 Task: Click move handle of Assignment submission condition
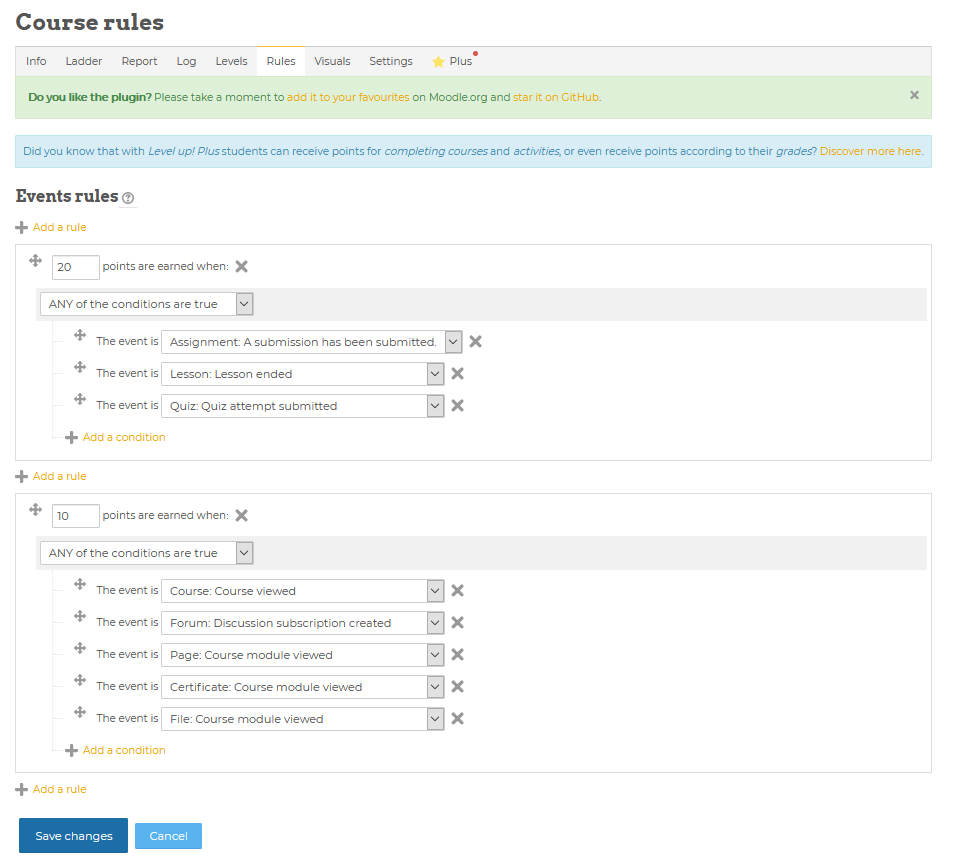coord(80,337)
